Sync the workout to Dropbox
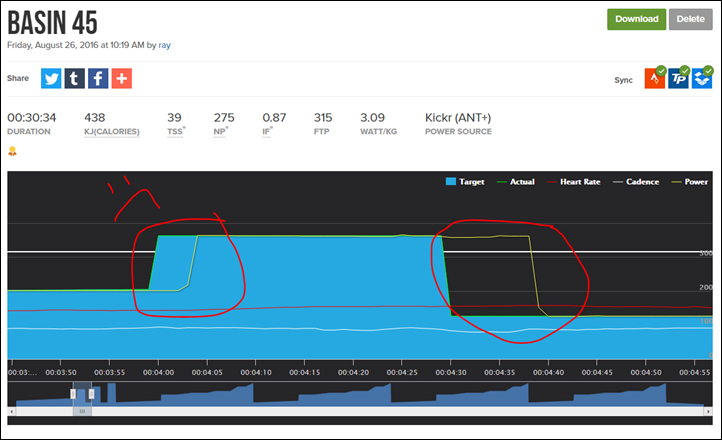 coord(703,79)
